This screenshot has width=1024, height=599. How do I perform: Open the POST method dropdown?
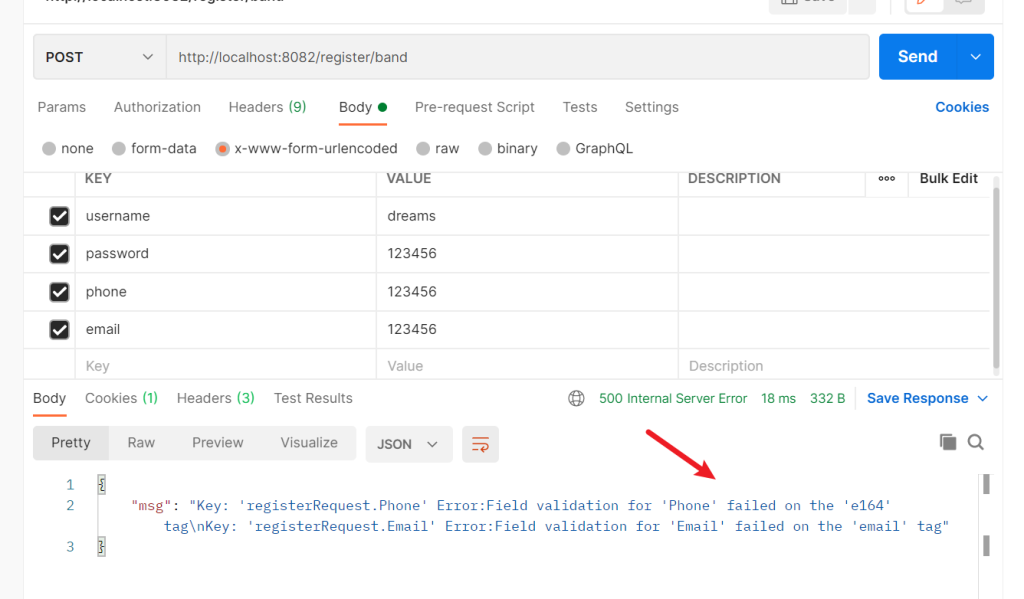(99, 57)
